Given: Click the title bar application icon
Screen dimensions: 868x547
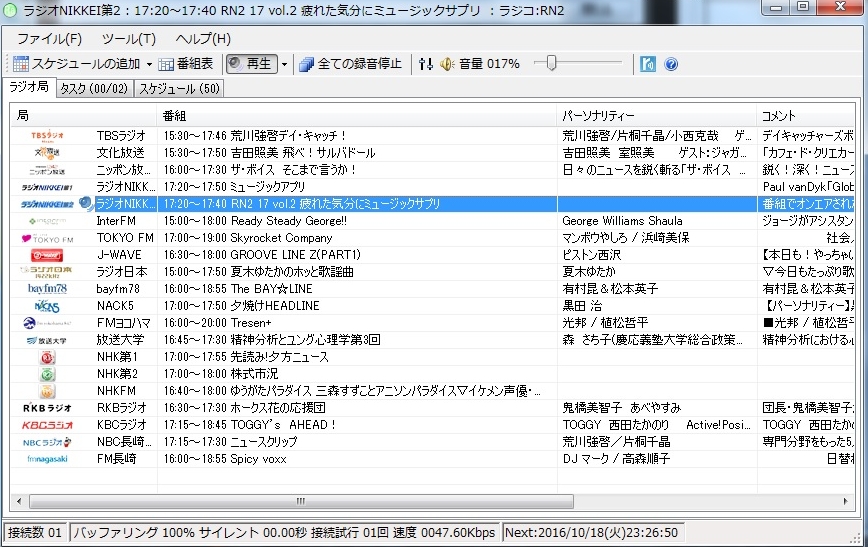Looking at the screenshot, I should coord(9,9).
